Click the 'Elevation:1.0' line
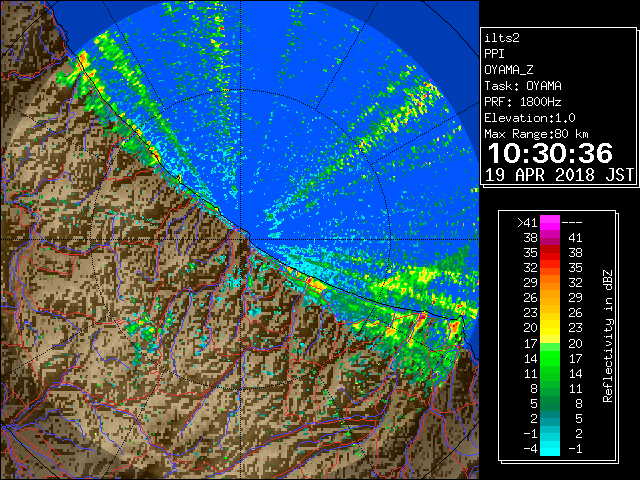The width and height of the screenshot is (640, 480). 530,118
